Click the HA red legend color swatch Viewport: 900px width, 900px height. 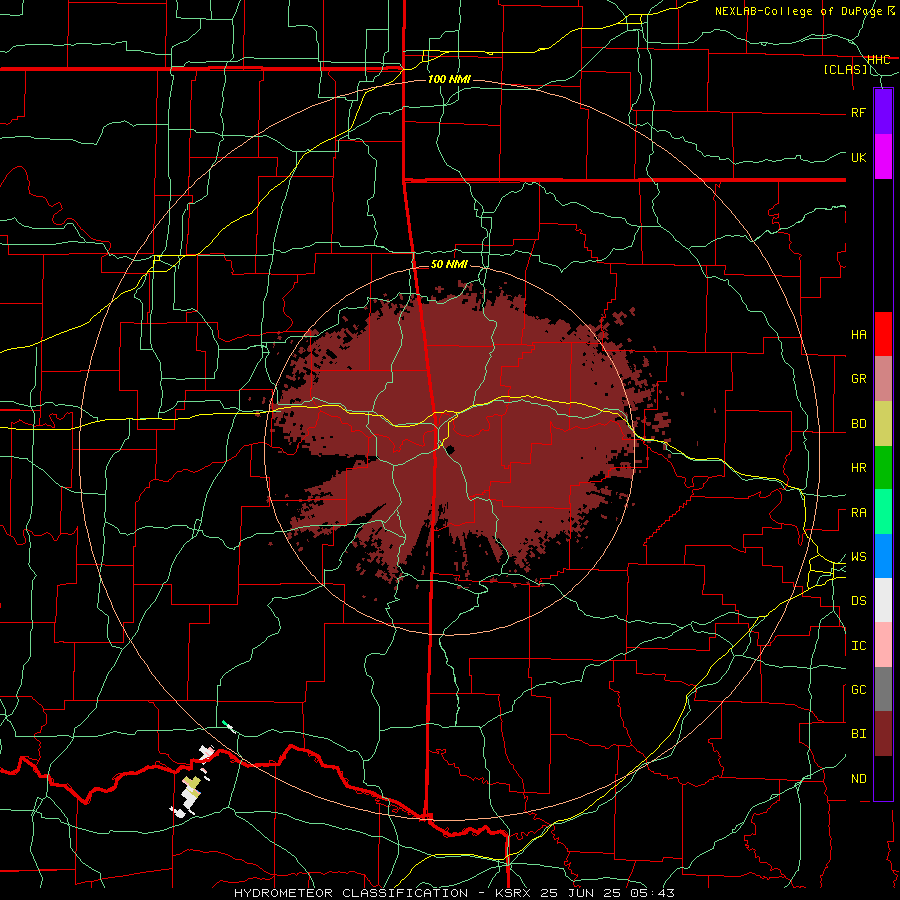point(882,334)
